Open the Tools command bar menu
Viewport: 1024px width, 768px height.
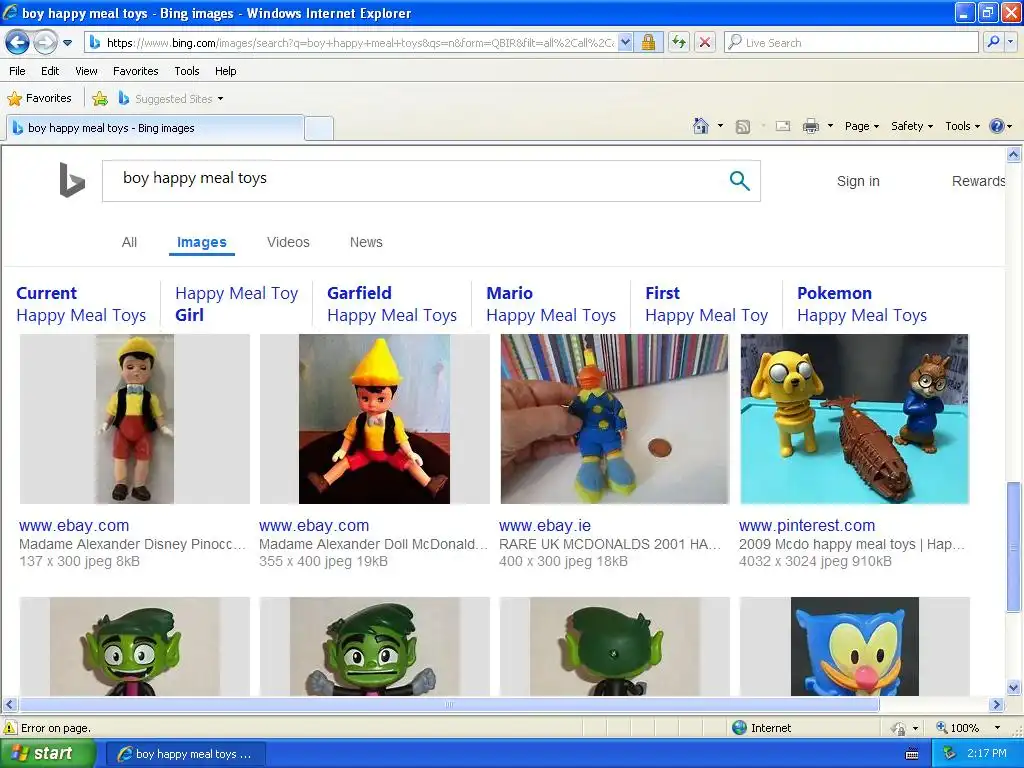962,126
